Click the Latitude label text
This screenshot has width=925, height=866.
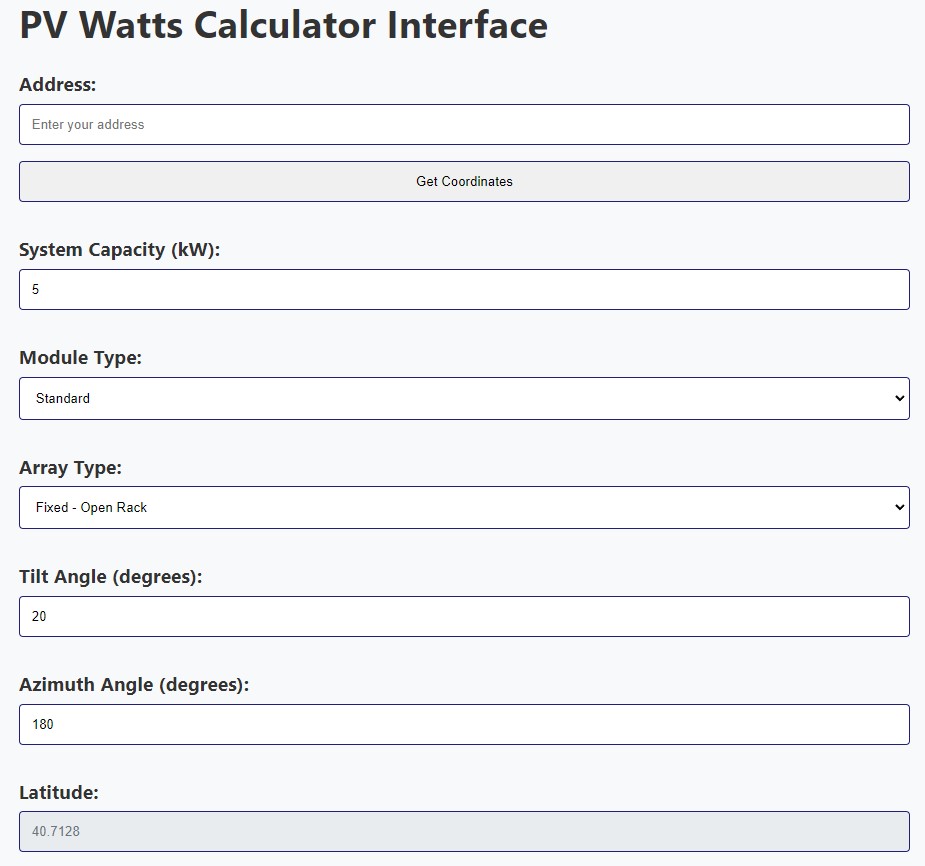(x=59, y=791)
